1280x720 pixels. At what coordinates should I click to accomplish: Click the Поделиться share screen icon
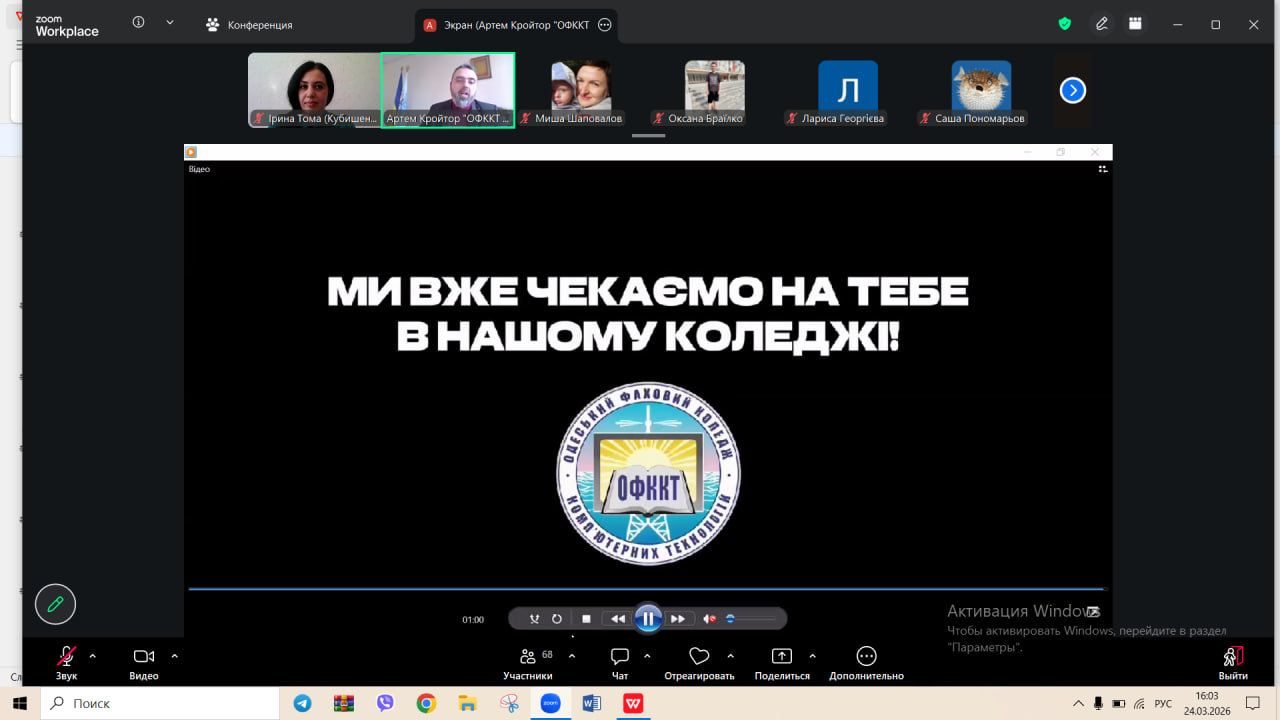click(x=781, y=657)
